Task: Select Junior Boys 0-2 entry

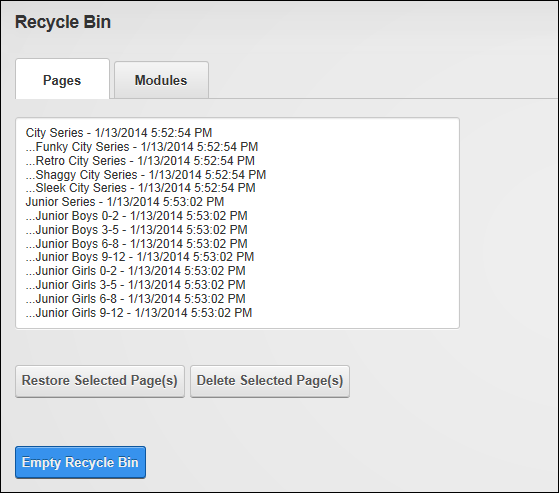Action: point(137,216)
